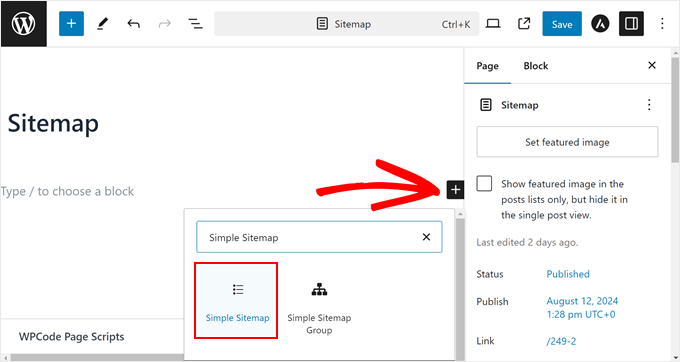The image size is (680, 362).
Task: Open the Astra settings icon
Action: [x=600, y=24]
